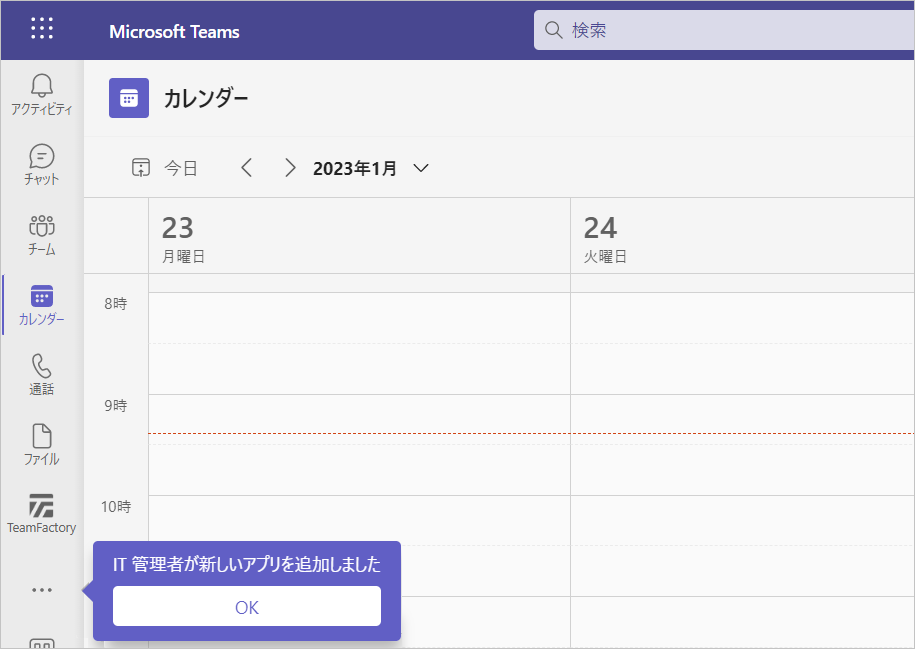Open the ファイル (Files) section
The height and width of the screenshot is (649, 915).
[x=41, y=445]
